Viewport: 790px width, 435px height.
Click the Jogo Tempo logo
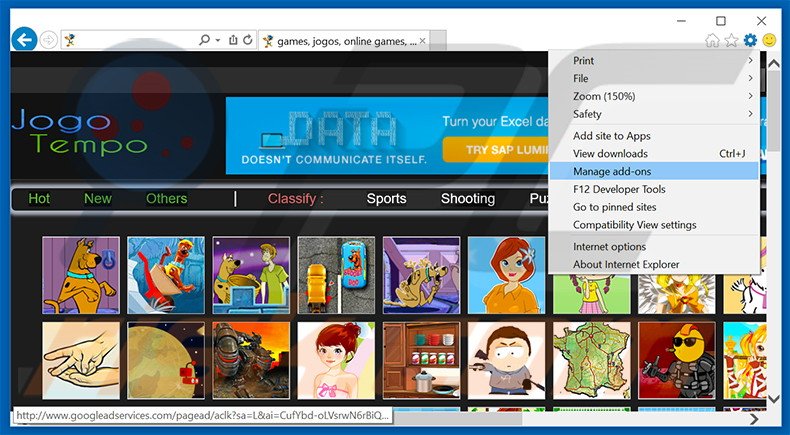[x=80, y=132]
